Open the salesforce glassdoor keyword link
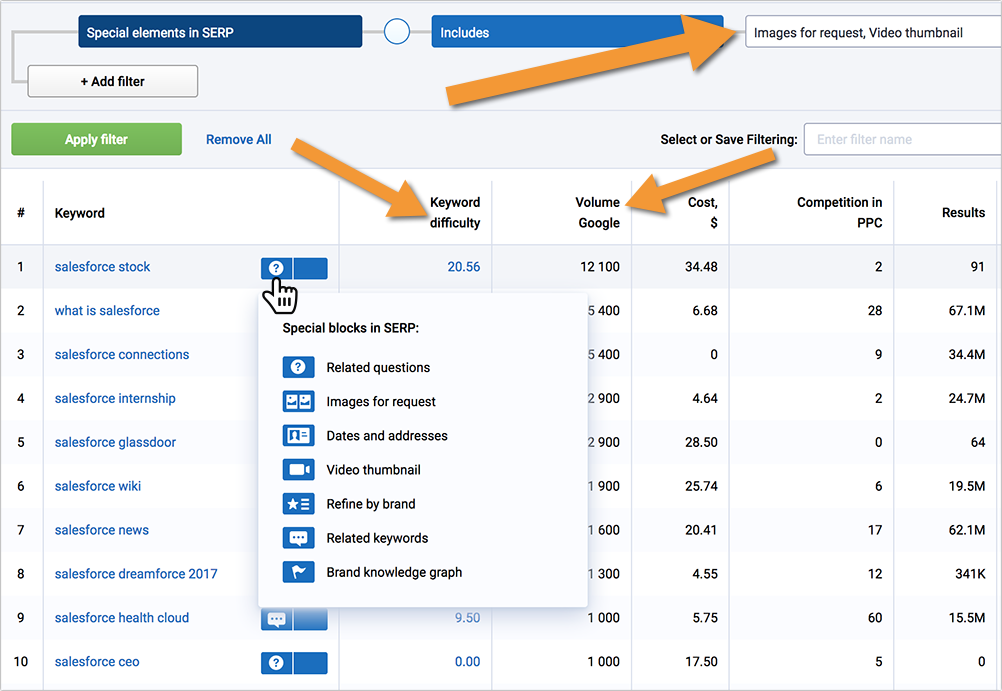 coord(115,442)
